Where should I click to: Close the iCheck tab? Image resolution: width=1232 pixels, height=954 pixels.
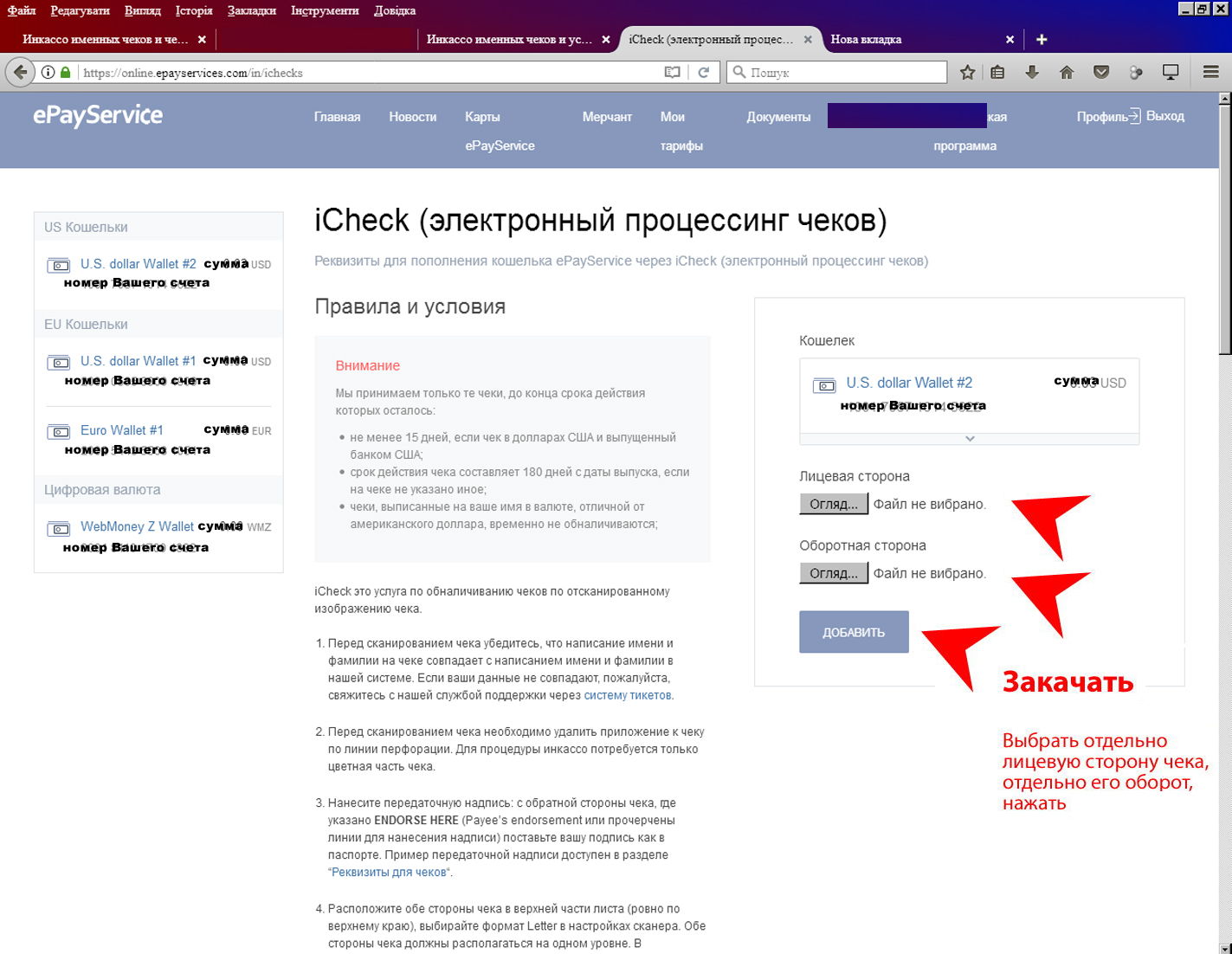[808, 39]
